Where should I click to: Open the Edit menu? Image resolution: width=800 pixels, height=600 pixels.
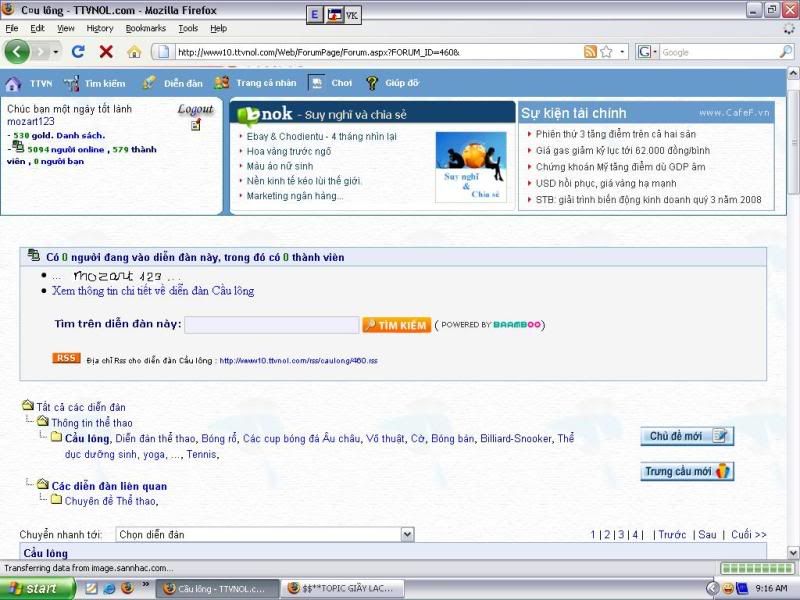37,28
